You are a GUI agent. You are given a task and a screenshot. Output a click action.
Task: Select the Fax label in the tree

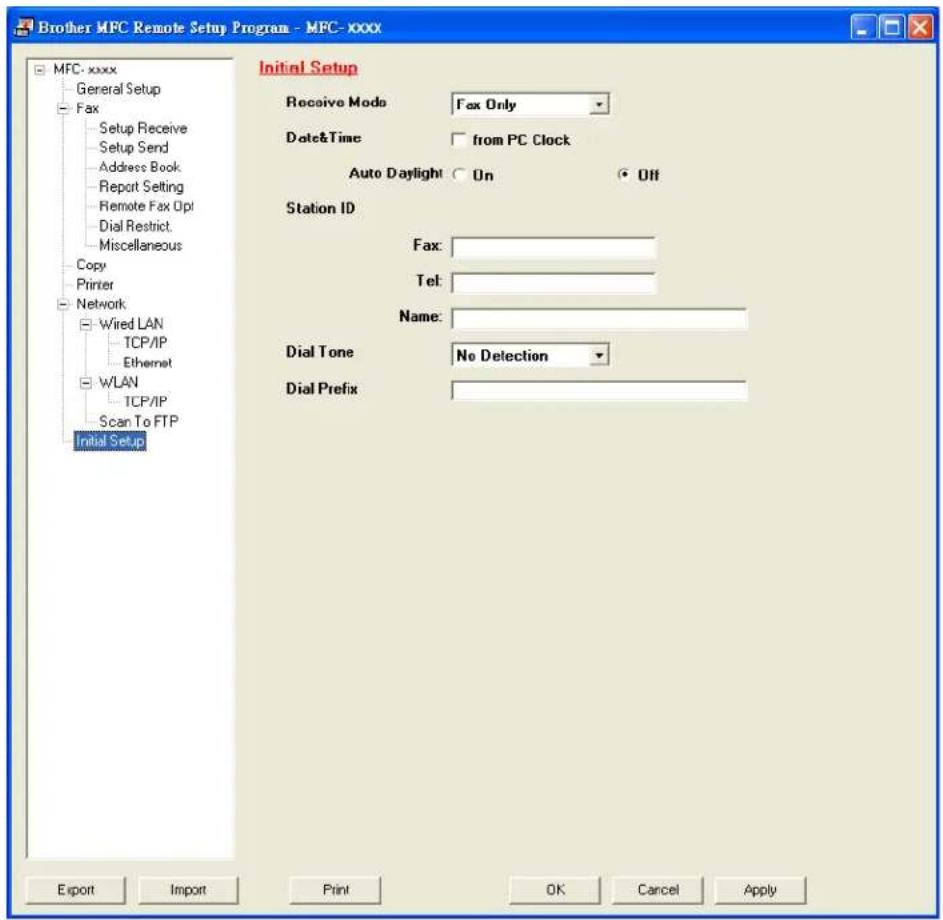pyautogui.click(x=87, y=109)
